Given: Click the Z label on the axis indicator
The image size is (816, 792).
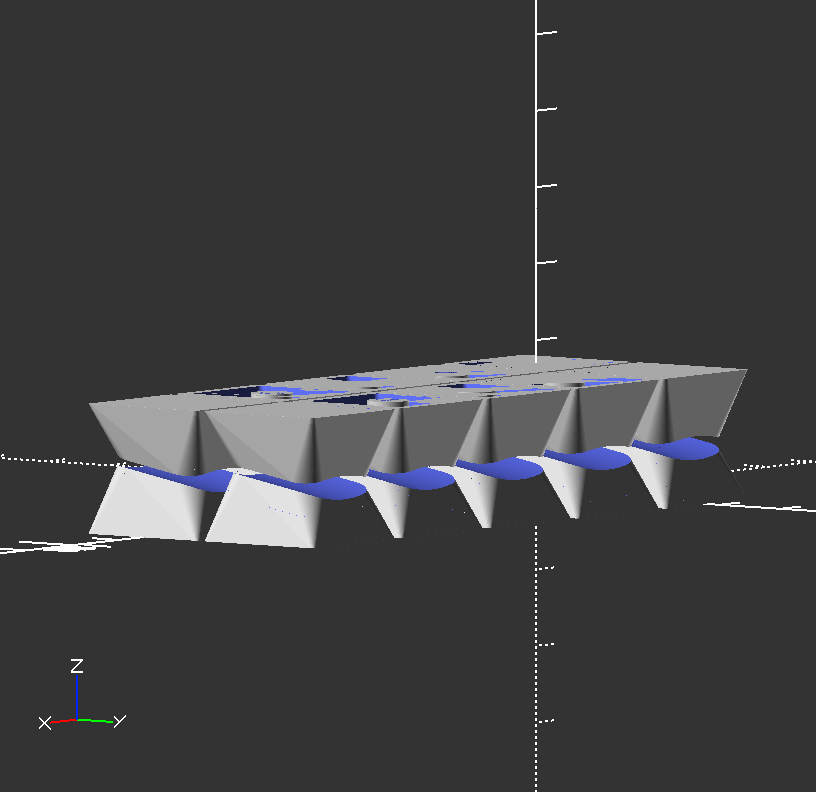Looking at the screenshot, I should (77, 666).
